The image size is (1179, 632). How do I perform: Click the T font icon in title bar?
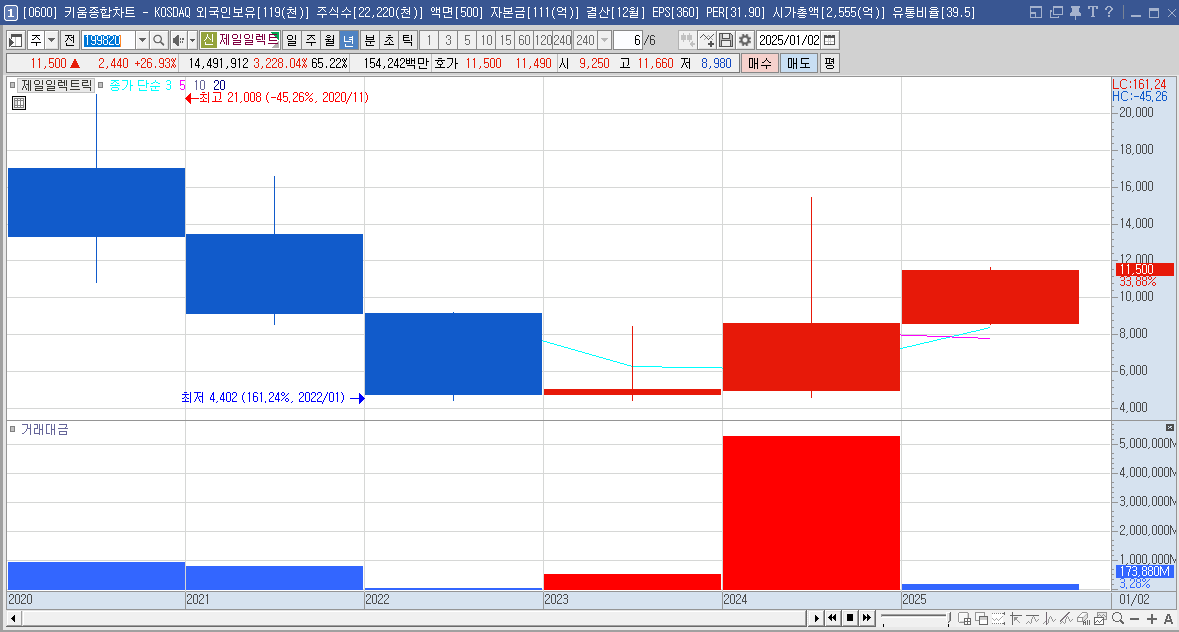(x=1093, y=12)
